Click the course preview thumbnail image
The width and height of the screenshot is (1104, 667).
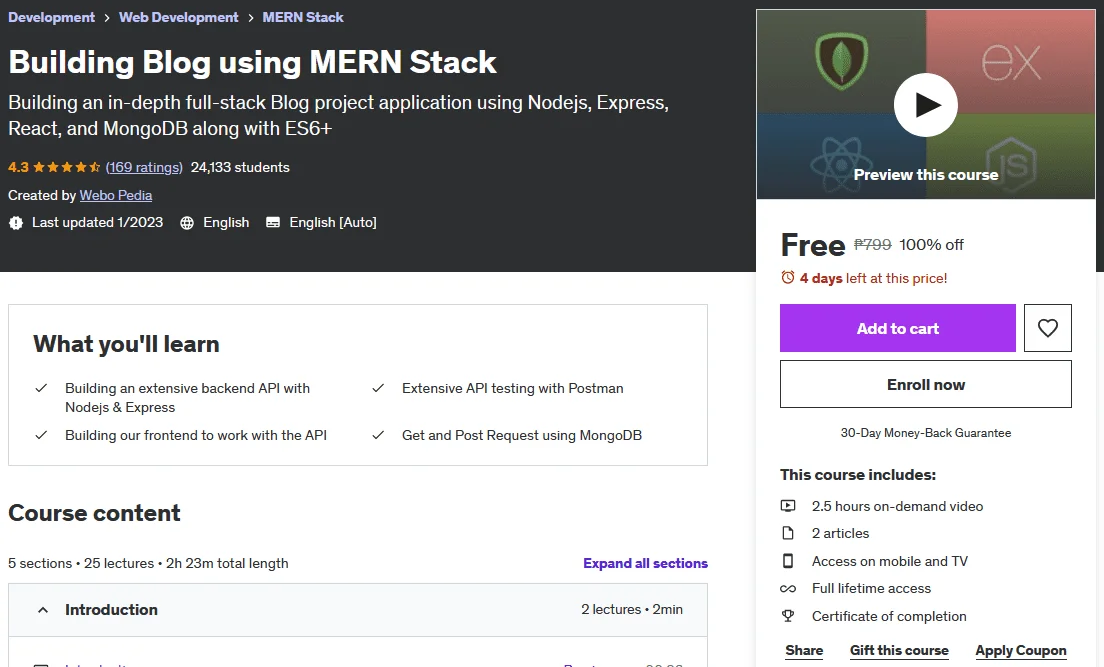coord(926,104)
